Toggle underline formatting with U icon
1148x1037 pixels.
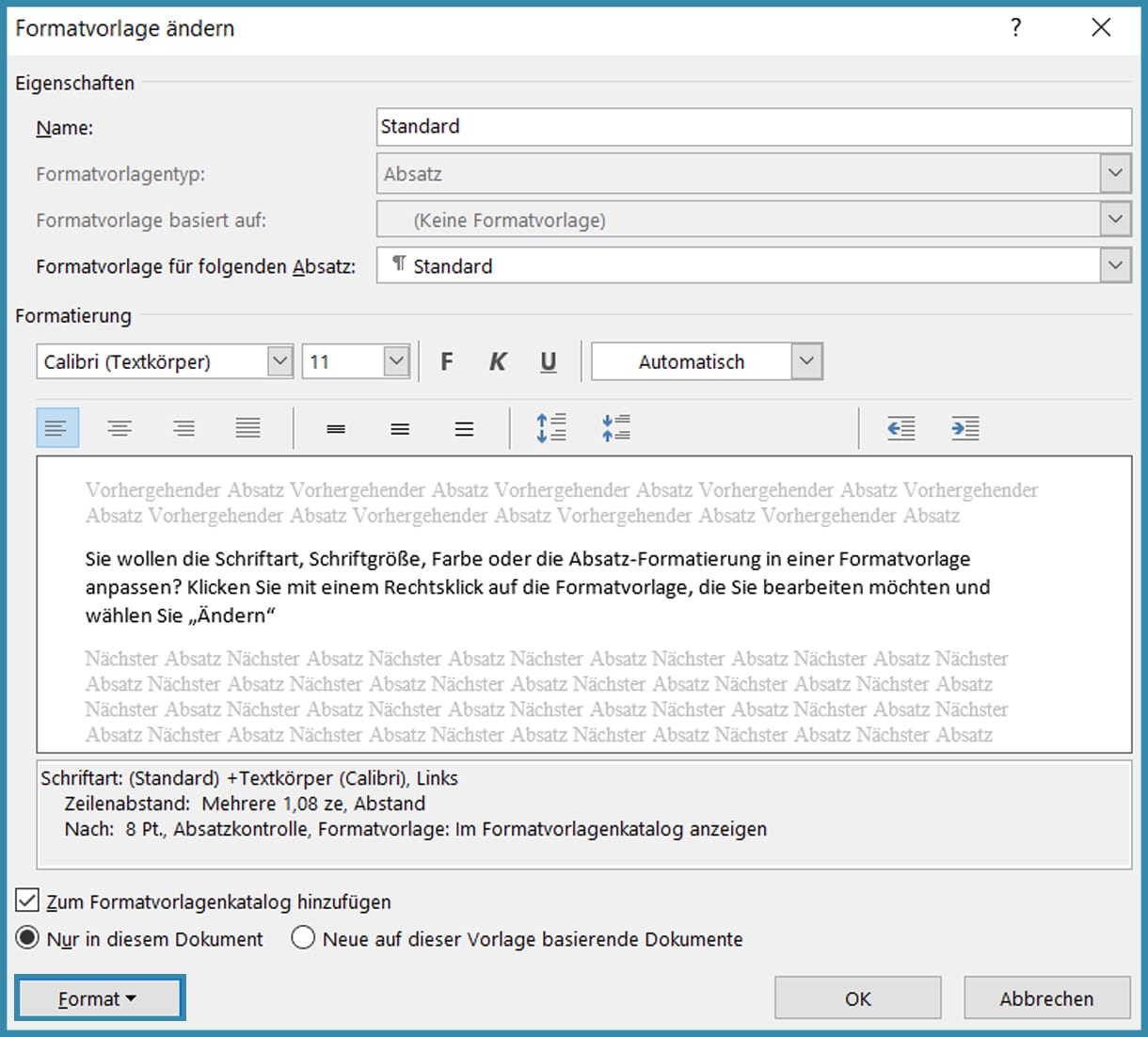pyautogui.click(x=548, y=360)
